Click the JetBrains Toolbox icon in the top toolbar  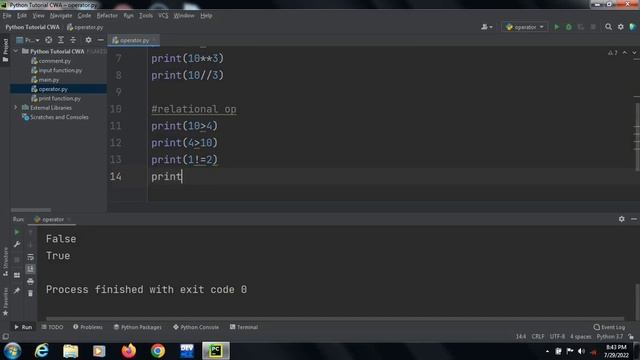click(633, 27)
